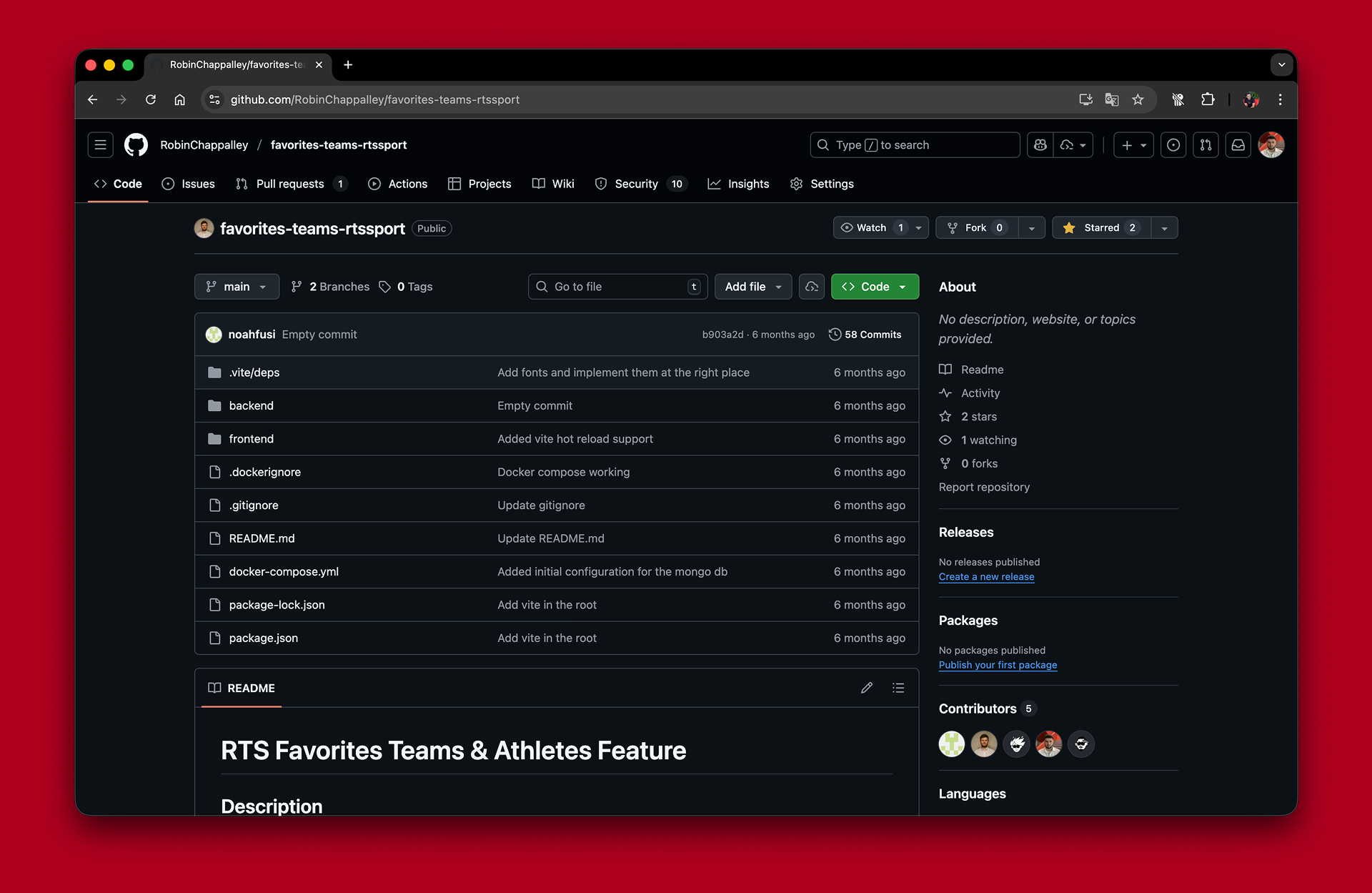Toggle Watch on this repository

(870, 228)
